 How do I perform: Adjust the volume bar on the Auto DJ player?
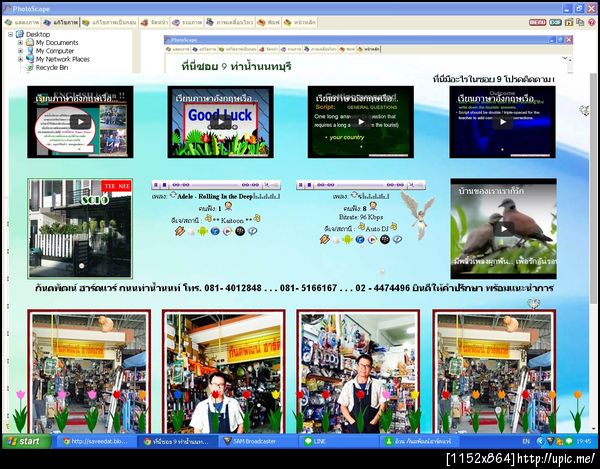pyautogui.click(x=417, y=185)
